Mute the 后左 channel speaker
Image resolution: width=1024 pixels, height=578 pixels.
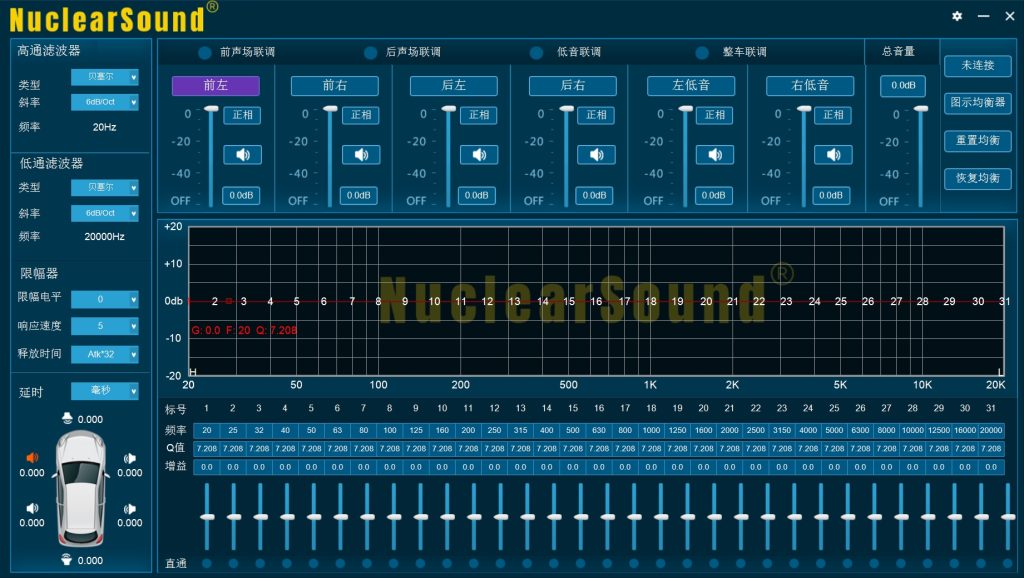(479, 155)
